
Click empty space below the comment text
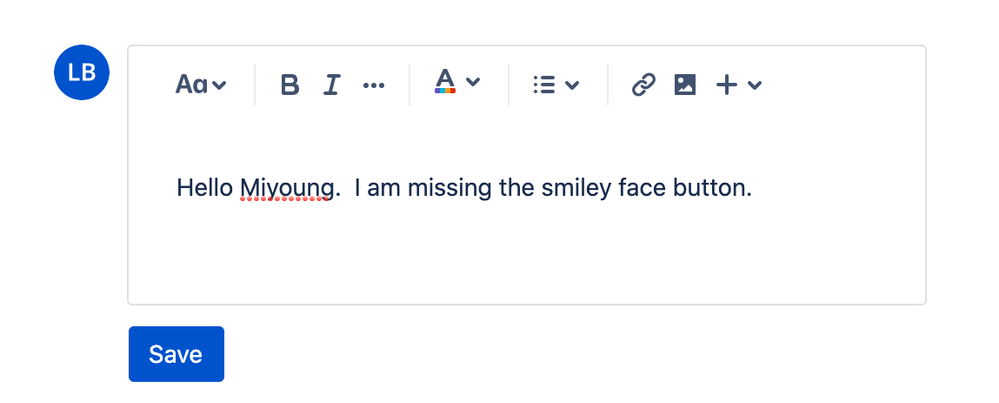tap(526, 255)
